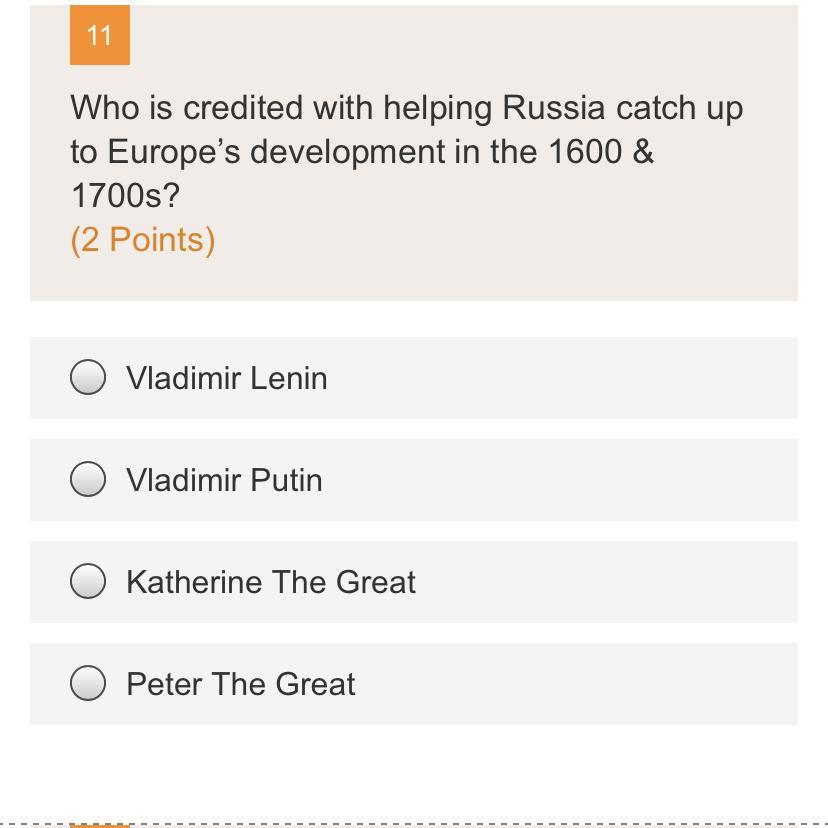Click empty area of Vladimir Lenin option row

560,378
